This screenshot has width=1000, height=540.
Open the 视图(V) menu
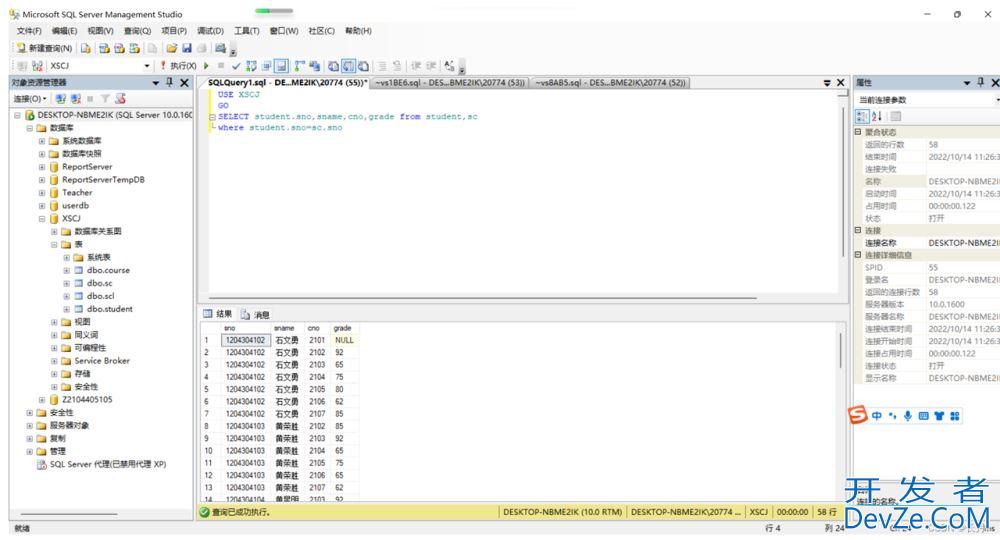(x=100, y=31)
